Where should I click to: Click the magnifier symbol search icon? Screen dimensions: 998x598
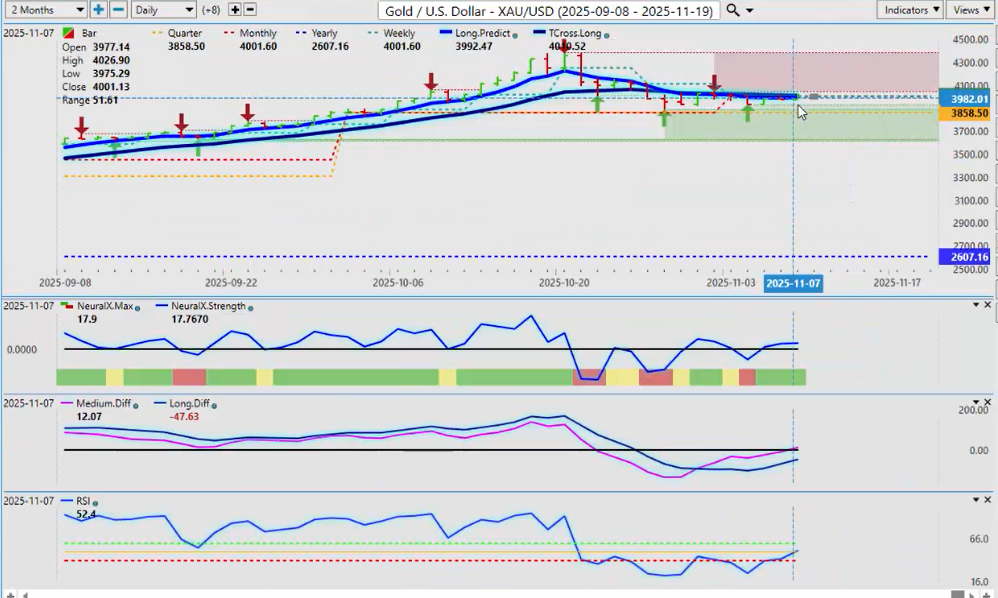click(x=732, y=9)
